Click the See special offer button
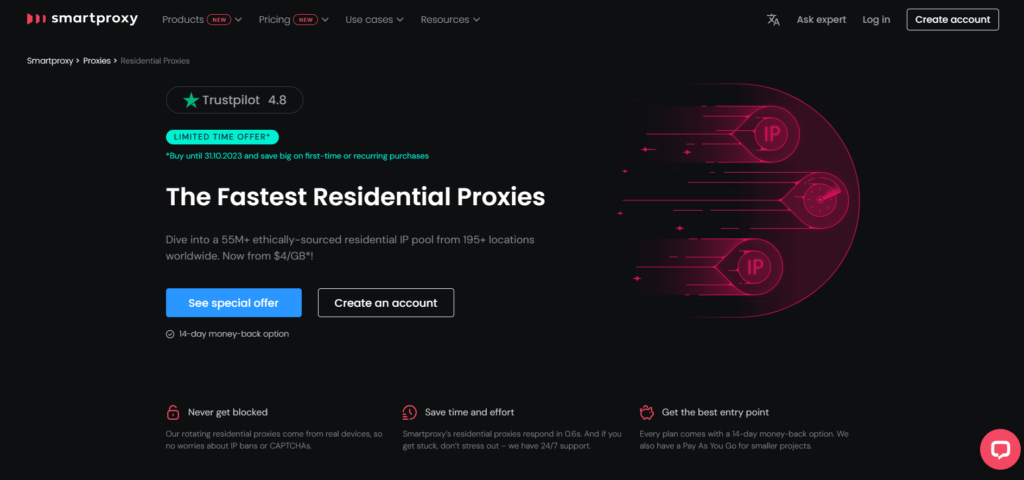This screenshot has height=480, width=1024. pos(234,303)
